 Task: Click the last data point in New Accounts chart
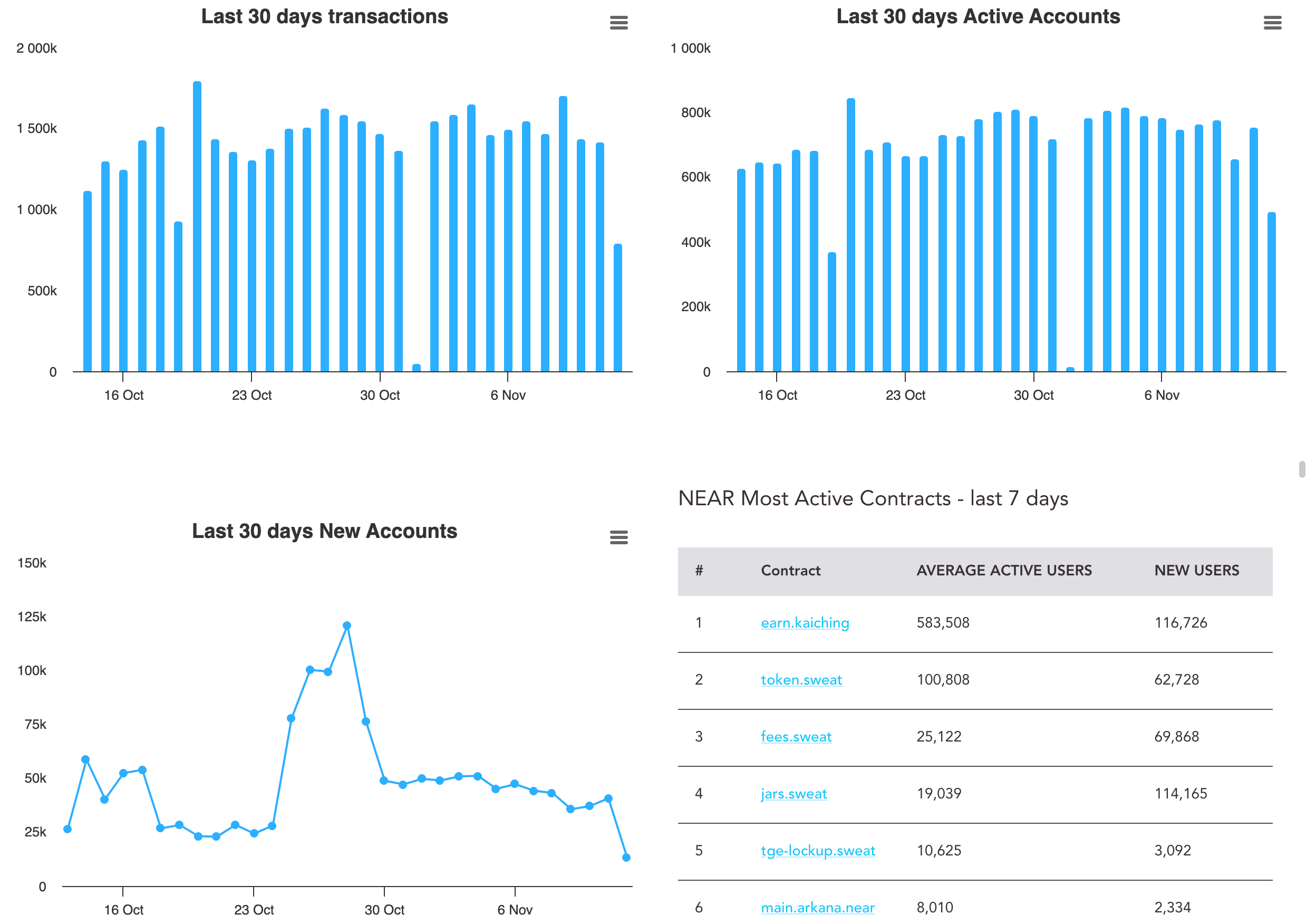pyautogui.click(x=626, y=858)
